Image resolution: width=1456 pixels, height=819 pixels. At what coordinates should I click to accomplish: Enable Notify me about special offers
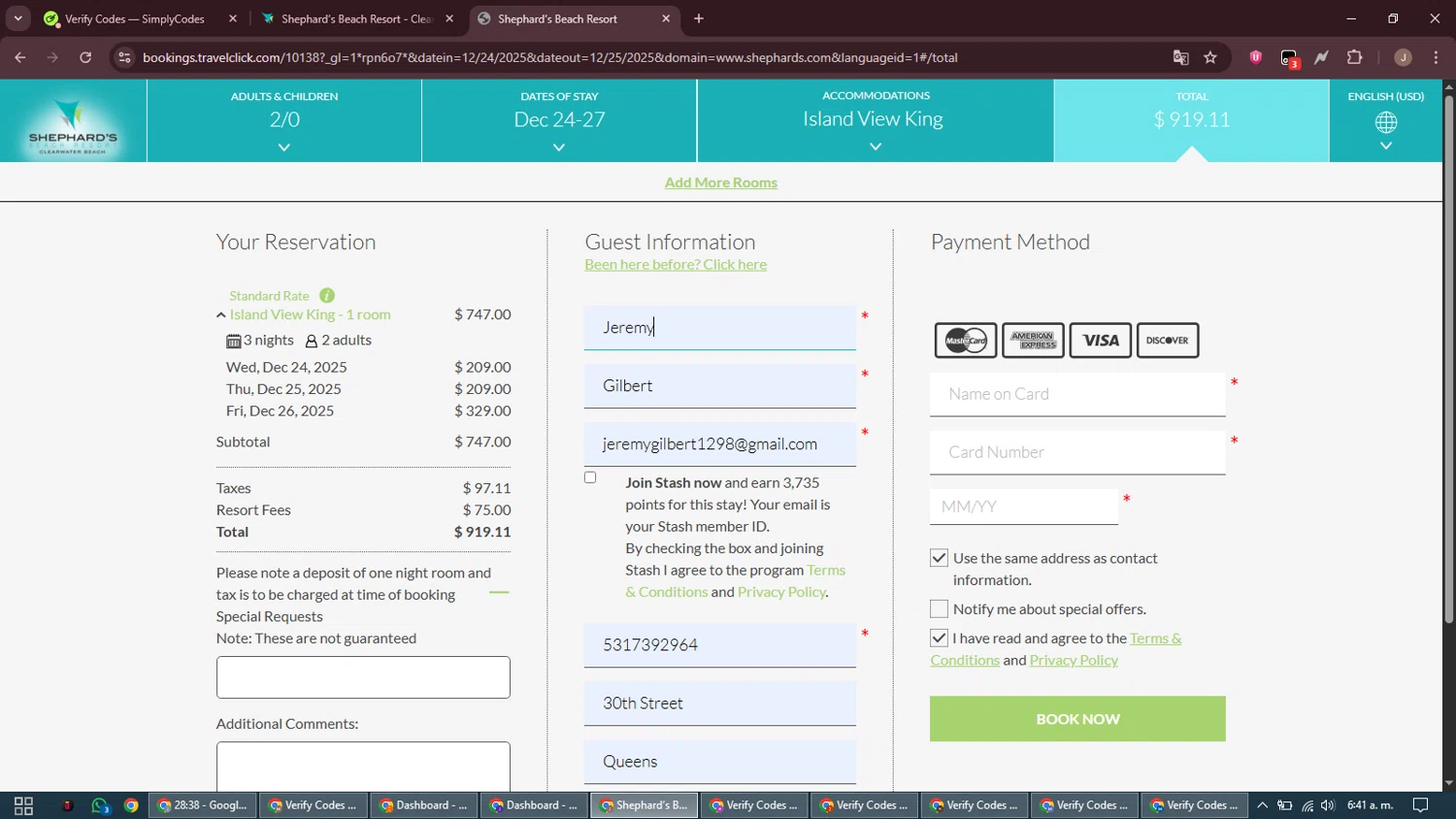pos(939,608)
